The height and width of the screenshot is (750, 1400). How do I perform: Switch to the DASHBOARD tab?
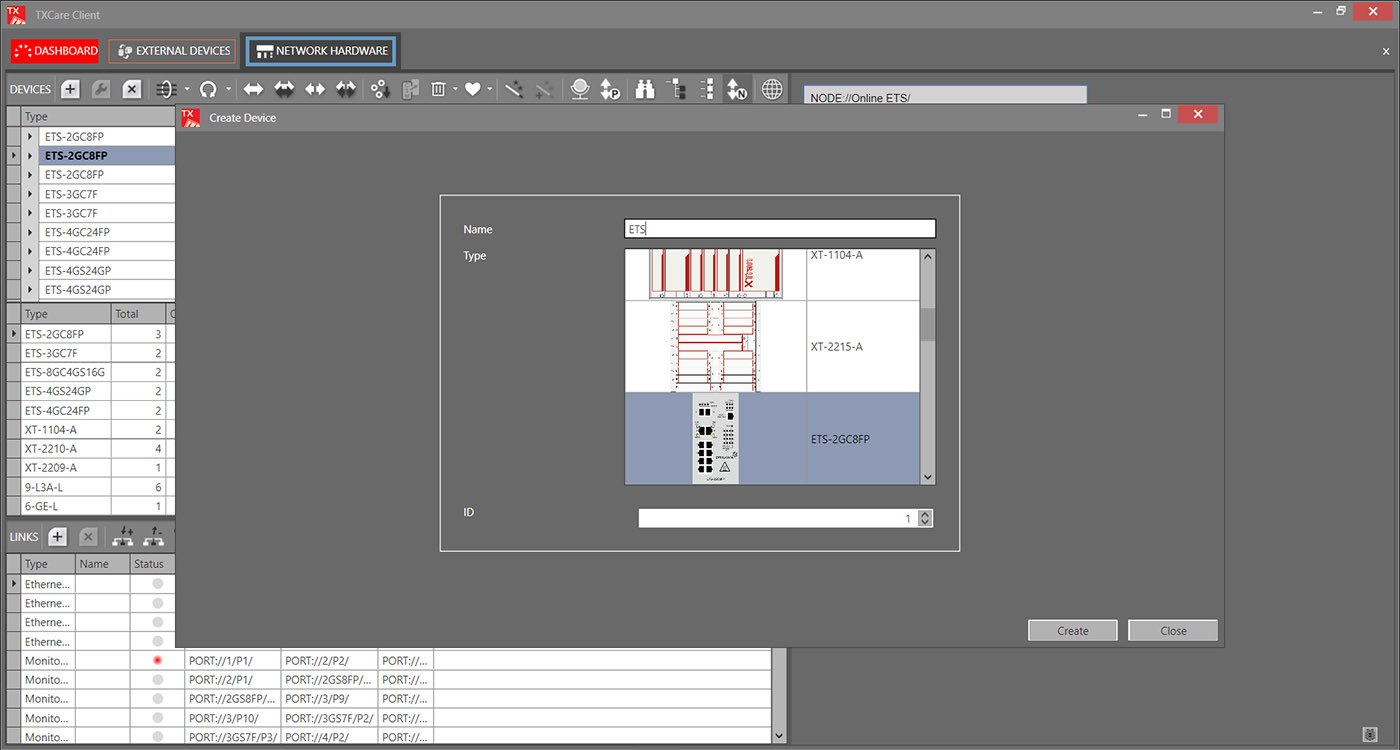tap(56, 51)
